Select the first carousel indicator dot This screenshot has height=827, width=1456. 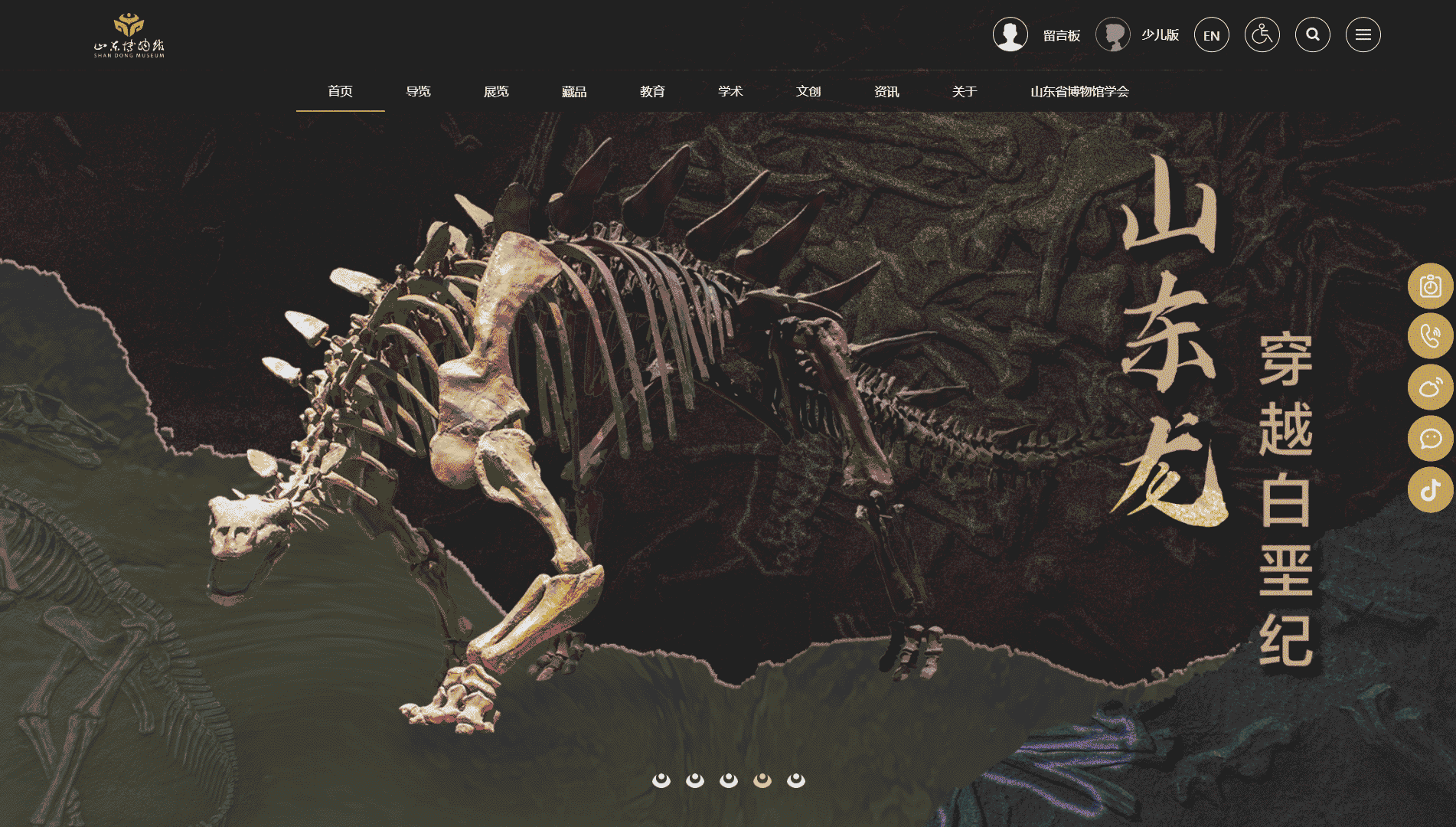point(661,780)
